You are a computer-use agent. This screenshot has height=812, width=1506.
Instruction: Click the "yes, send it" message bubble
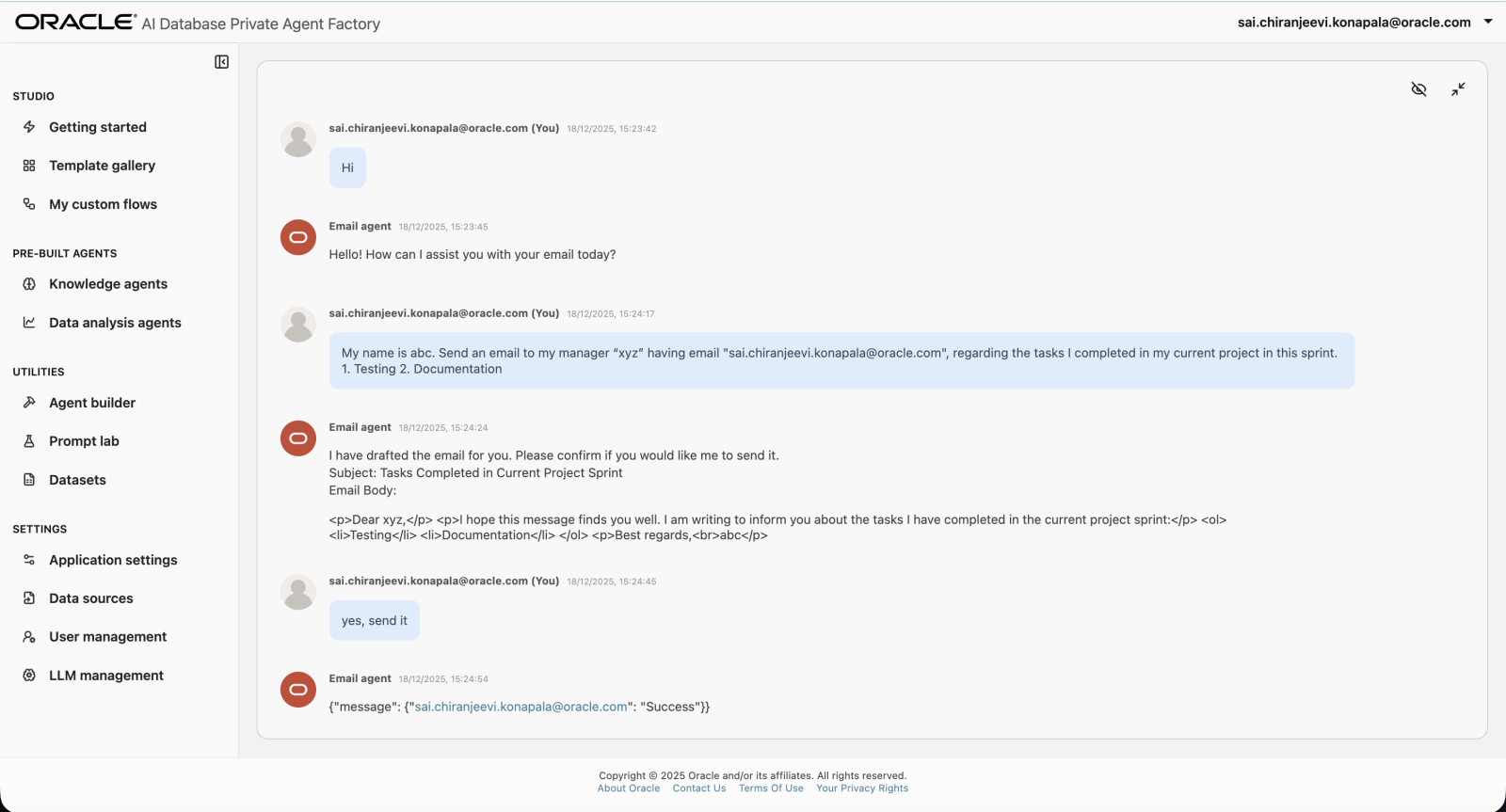click(375, 621)
